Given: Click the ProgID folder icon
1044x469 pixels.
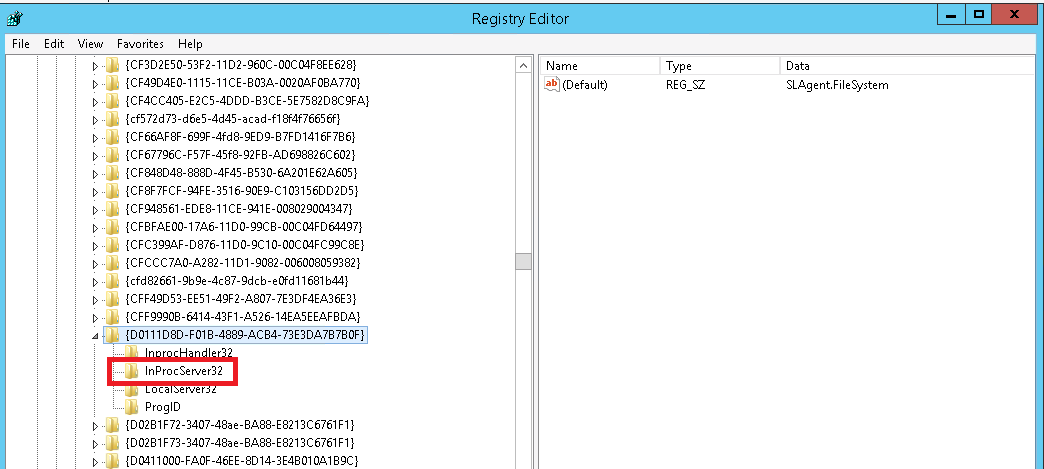Looking at the screenshot, I should [x=133, y=407].
